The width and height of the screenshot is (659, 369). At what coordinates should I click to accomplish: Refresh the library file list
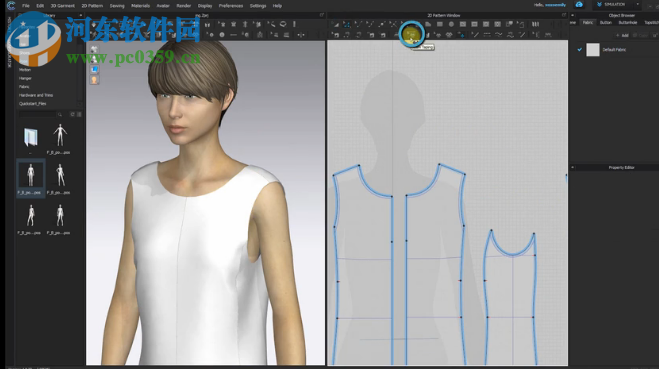point(72,114)
